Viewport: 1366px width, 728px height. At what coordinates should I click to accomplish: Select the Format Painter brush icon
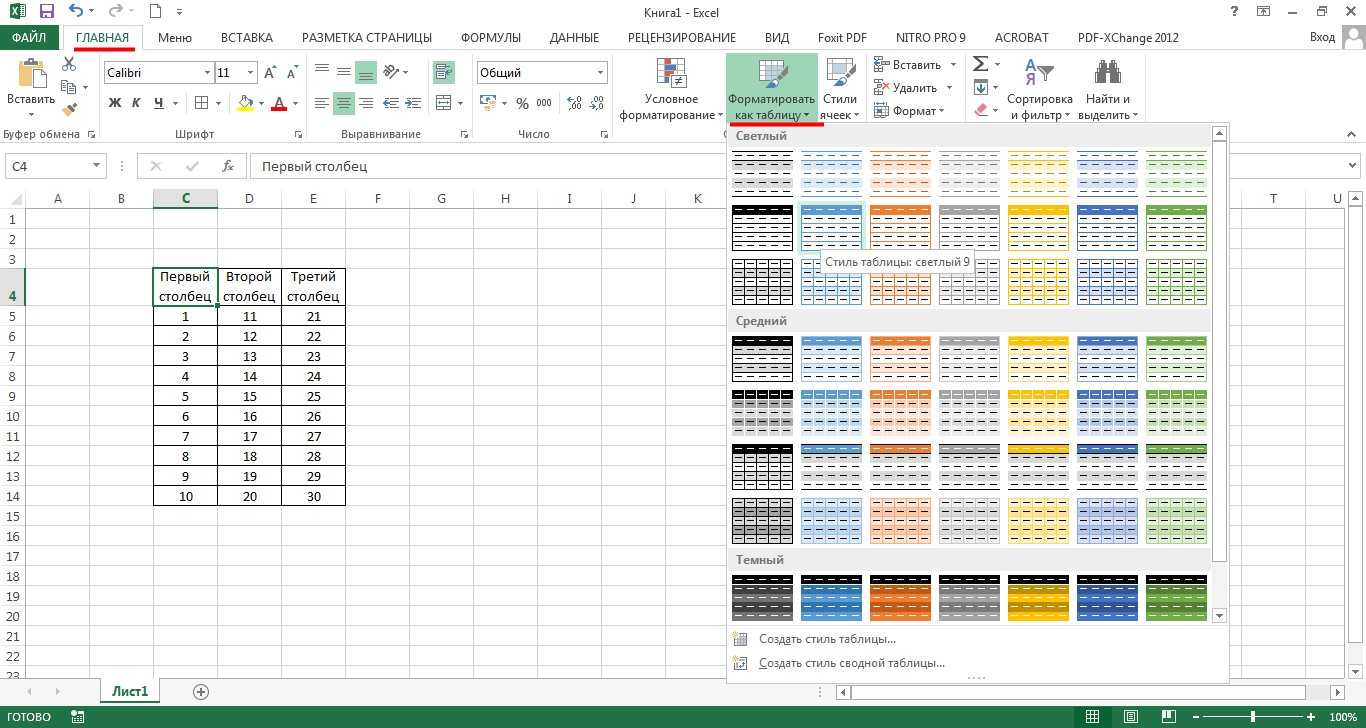point(69,110)
